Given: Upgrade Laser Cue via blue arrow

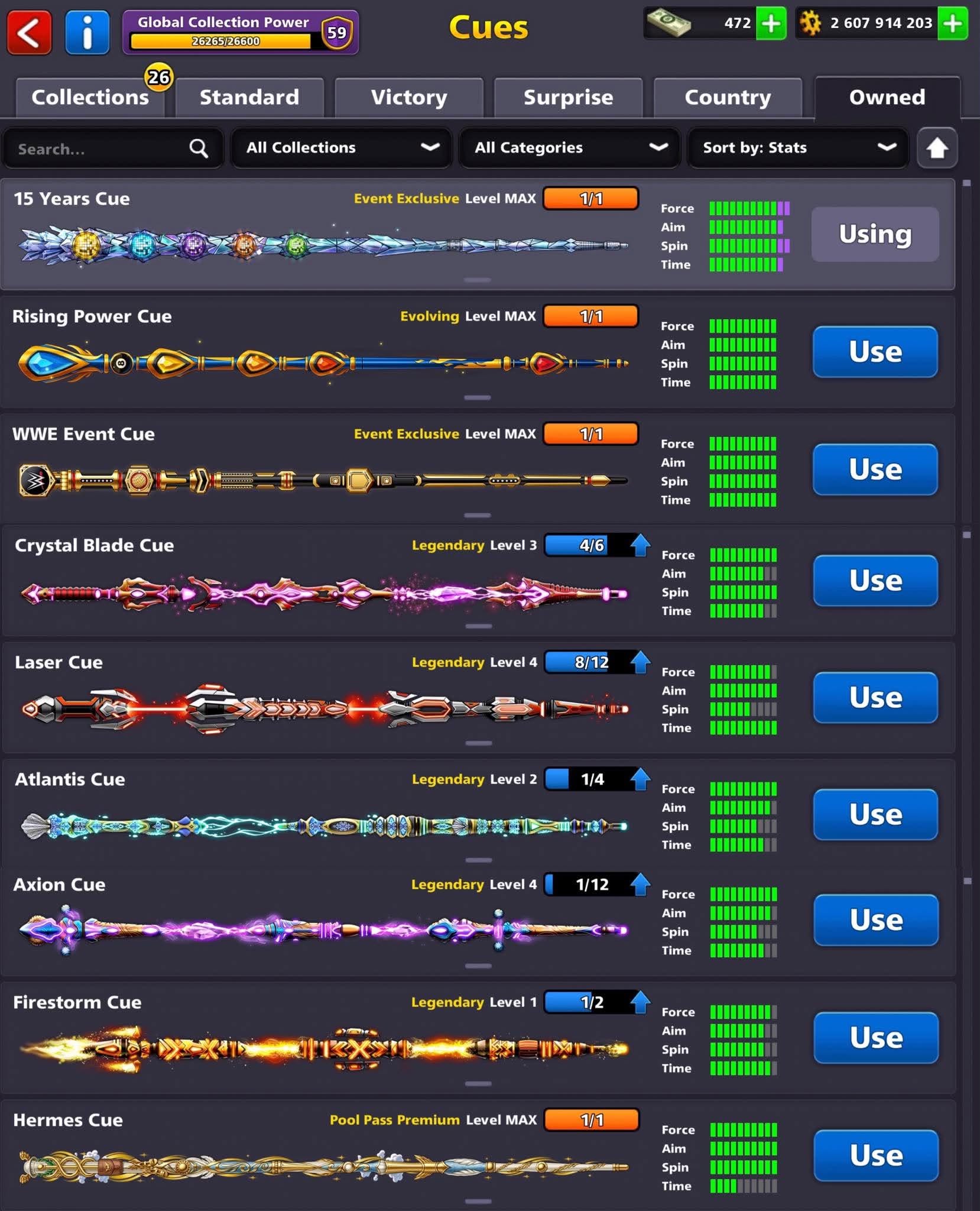Looking at the screenshot, I should pos(640,662).
